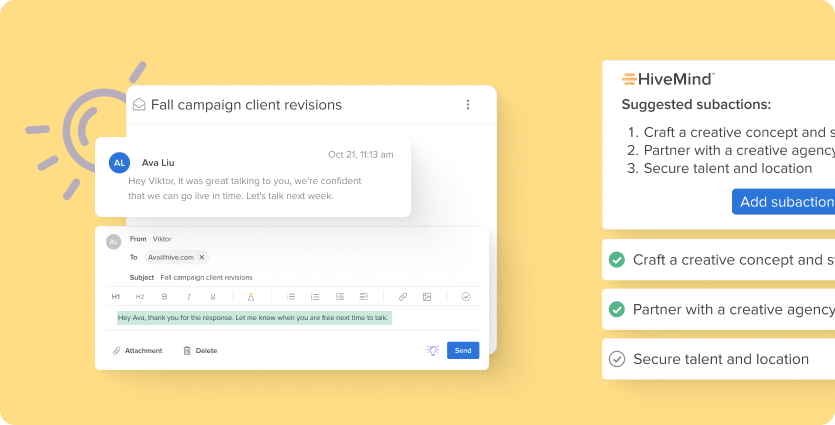
Task: Uncheck the Craft a creative concept subaction
Action: (x=617, y=259)
